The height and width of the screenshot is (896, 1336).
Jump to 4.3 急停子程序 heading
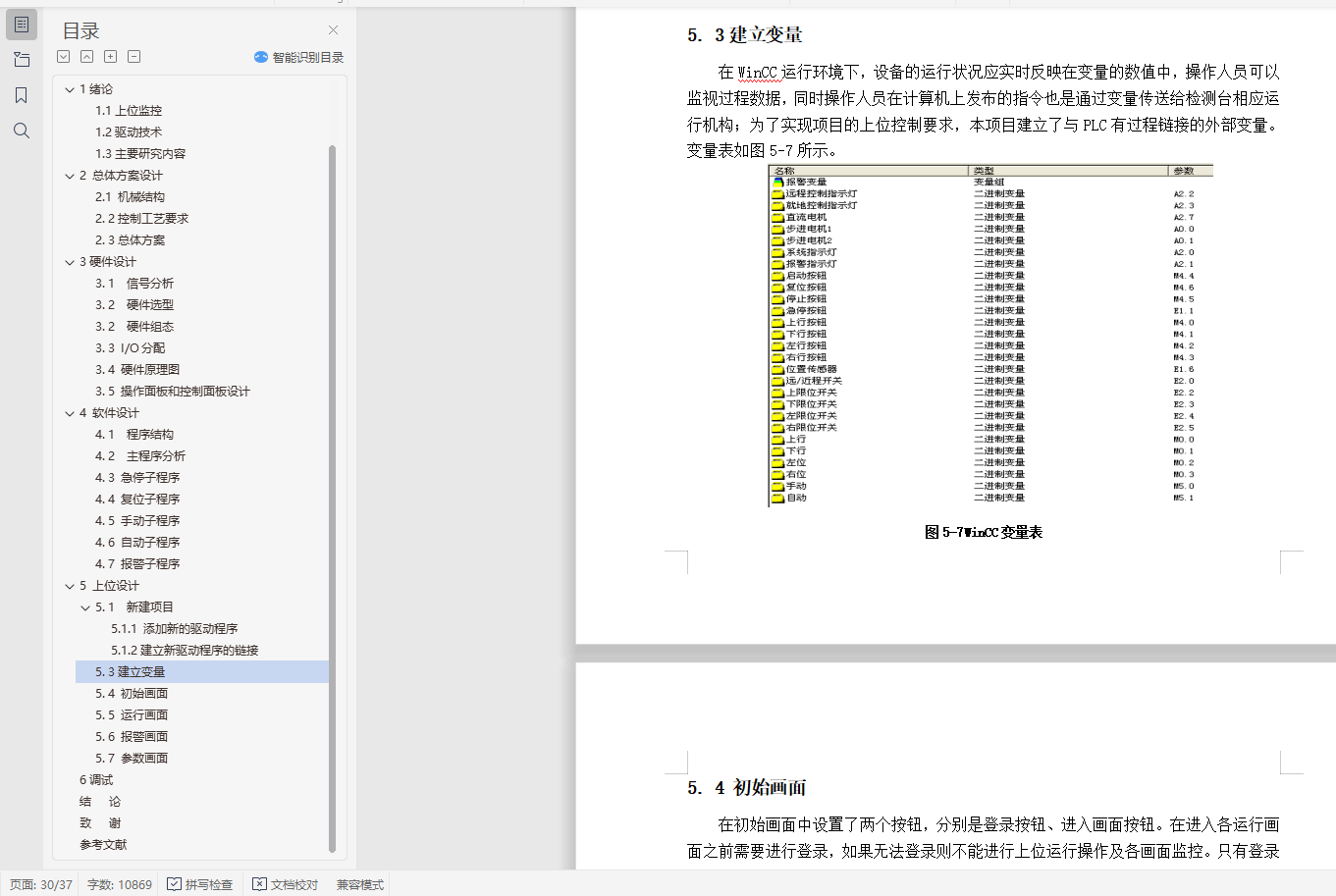click(137, 478)
